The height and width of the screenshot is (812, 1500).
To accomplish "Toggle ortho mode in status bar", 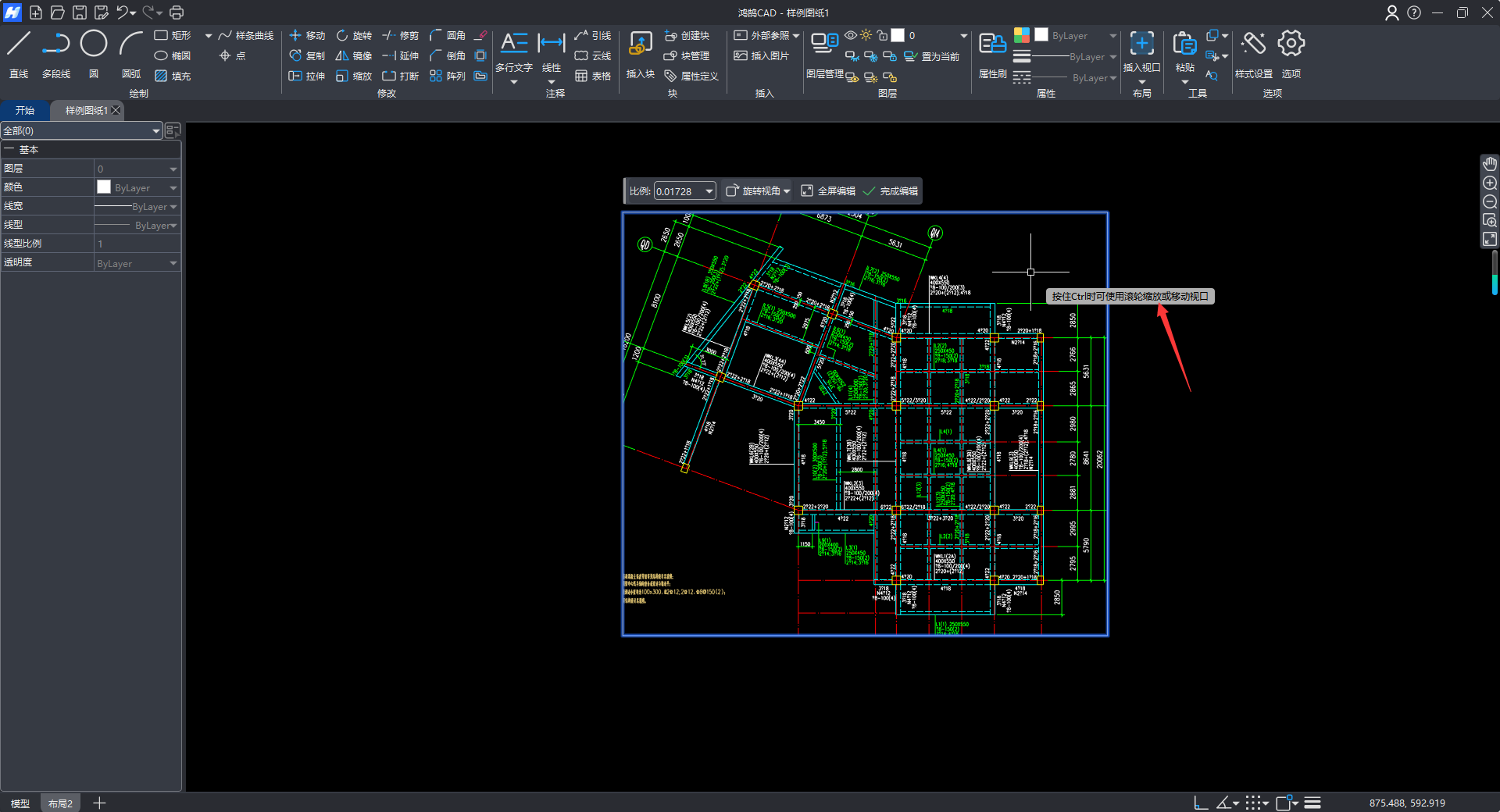I will [1201, 803].
